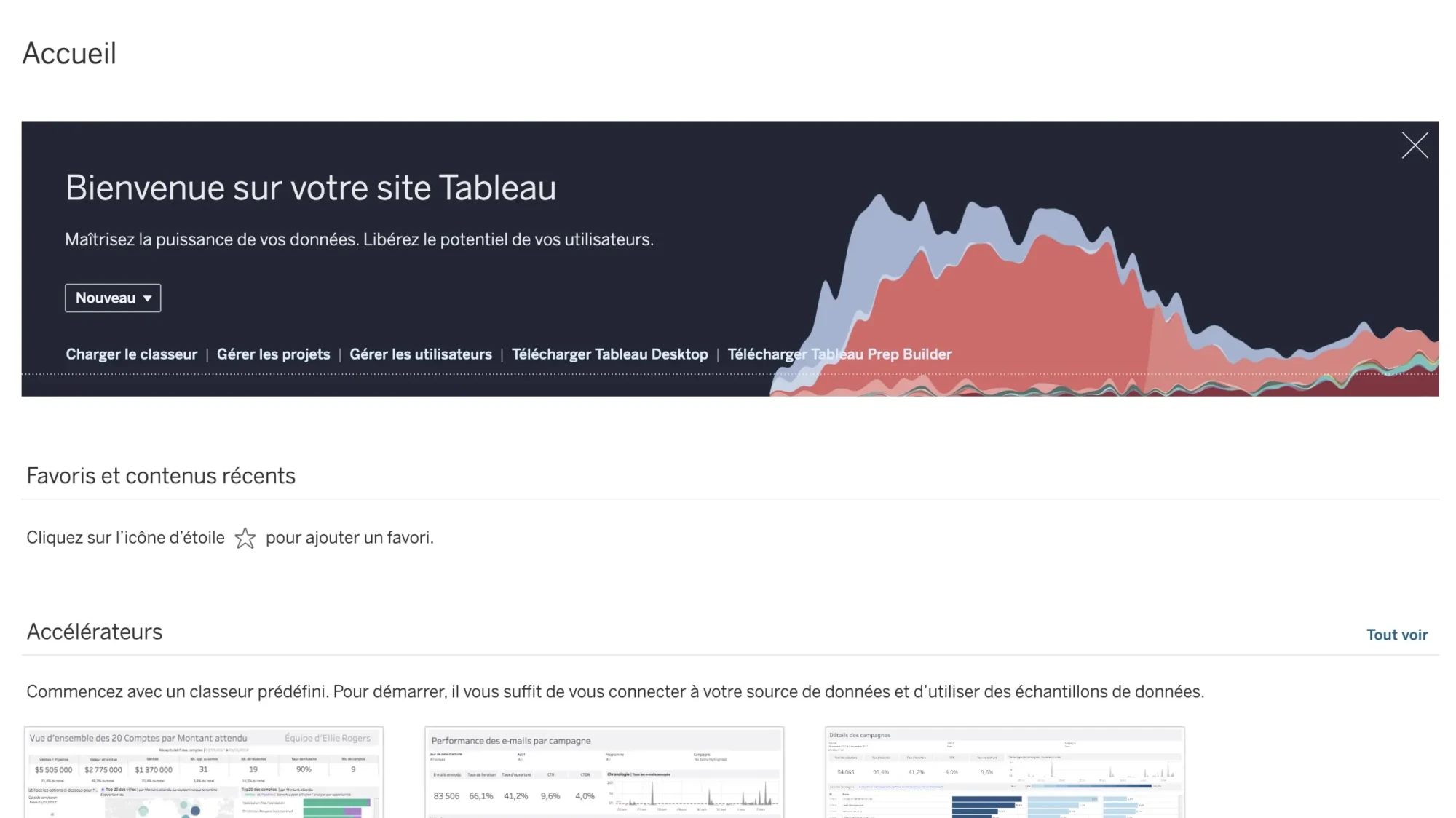The height and width of the screenshot is (818, 1456).
Task: Select the Équipe d'Ellie Rogers workbook preview
Action: [x=329, y=737]
